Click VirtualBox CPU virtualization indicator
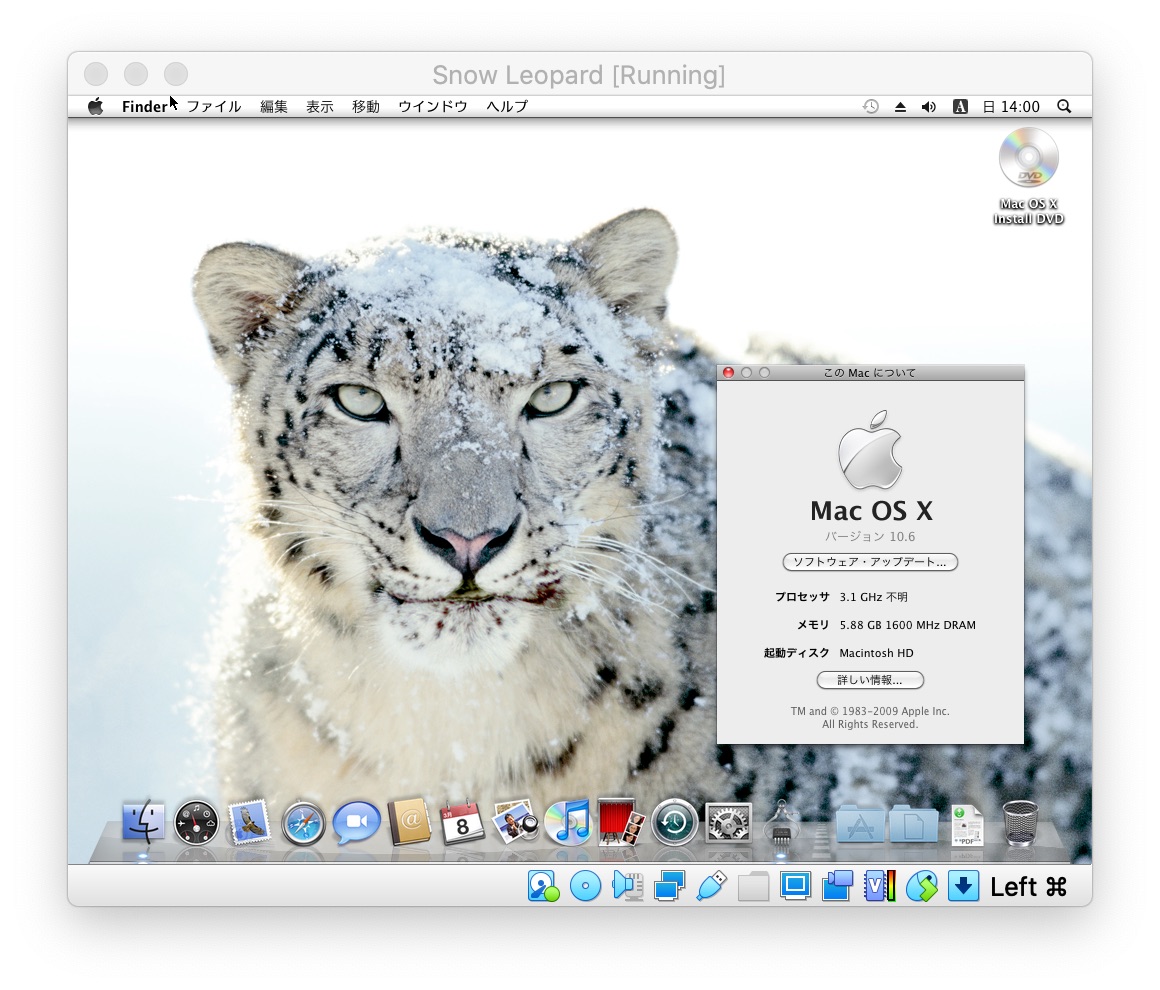The image size is (1160, 990). (x=880, y=886)
